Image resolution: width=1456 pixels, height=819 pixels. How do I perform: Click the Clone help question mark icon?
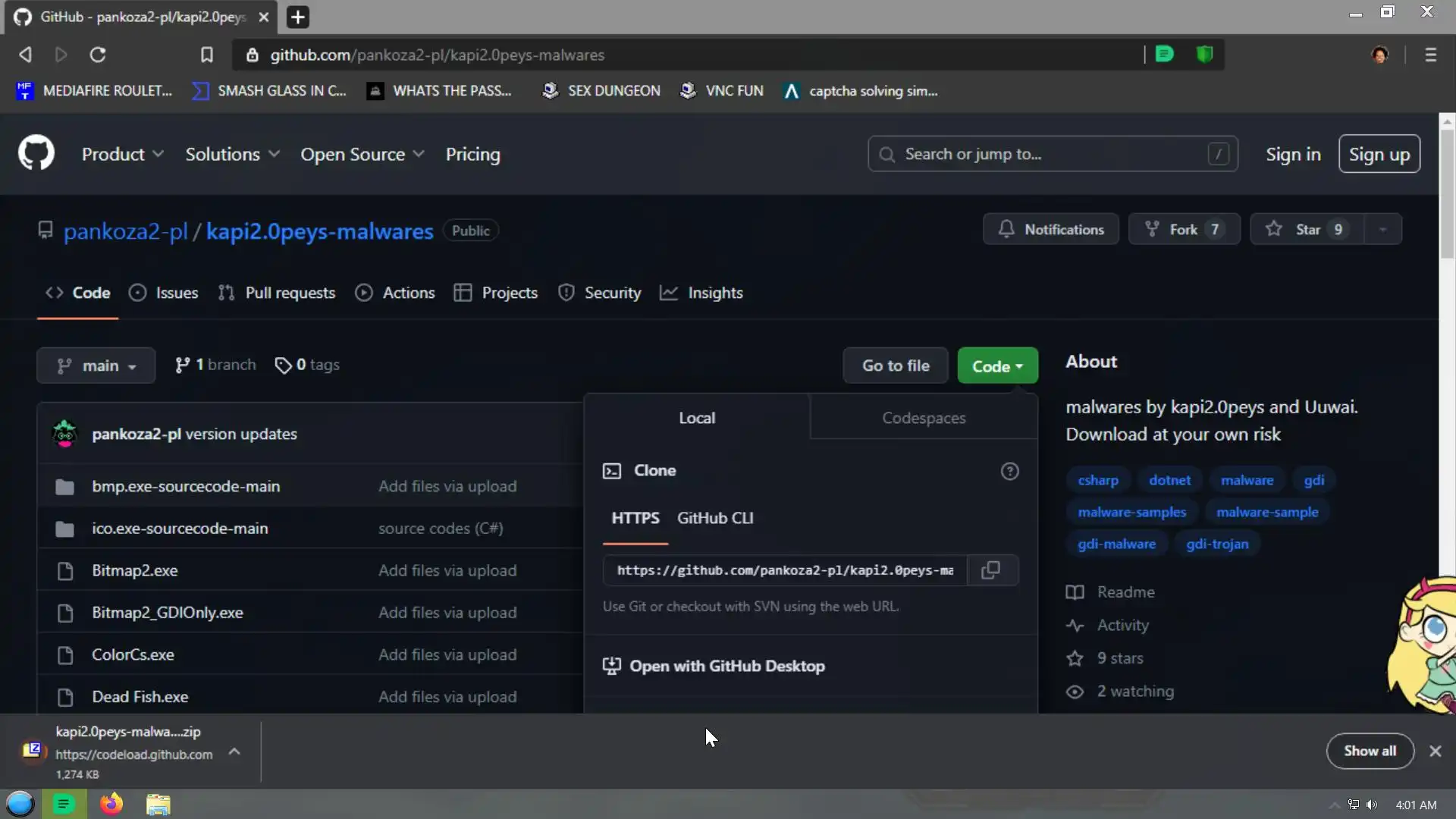pyautogui.click(x=1009, y=471)
